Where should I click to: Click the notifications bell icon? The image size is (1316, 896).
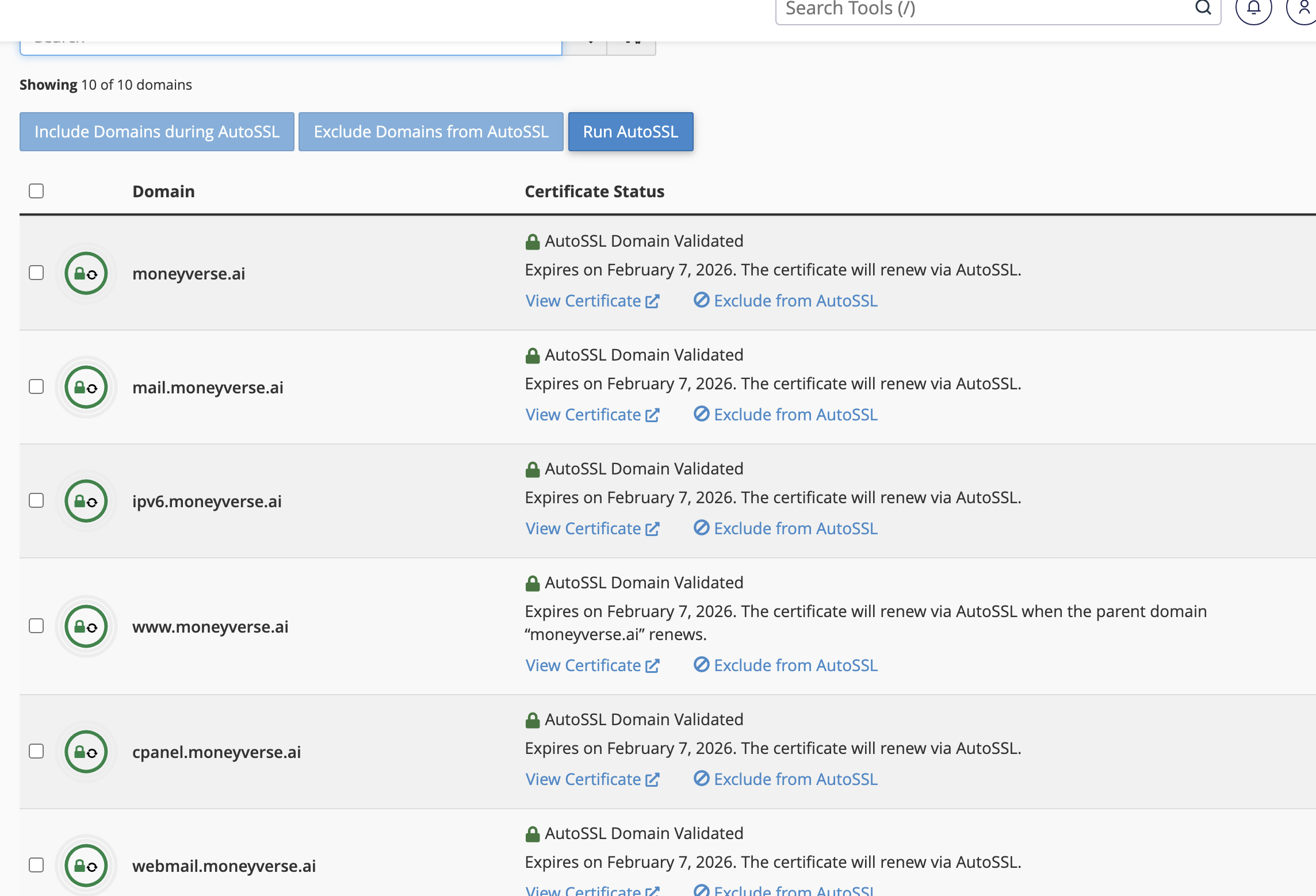coord(1253,8)
